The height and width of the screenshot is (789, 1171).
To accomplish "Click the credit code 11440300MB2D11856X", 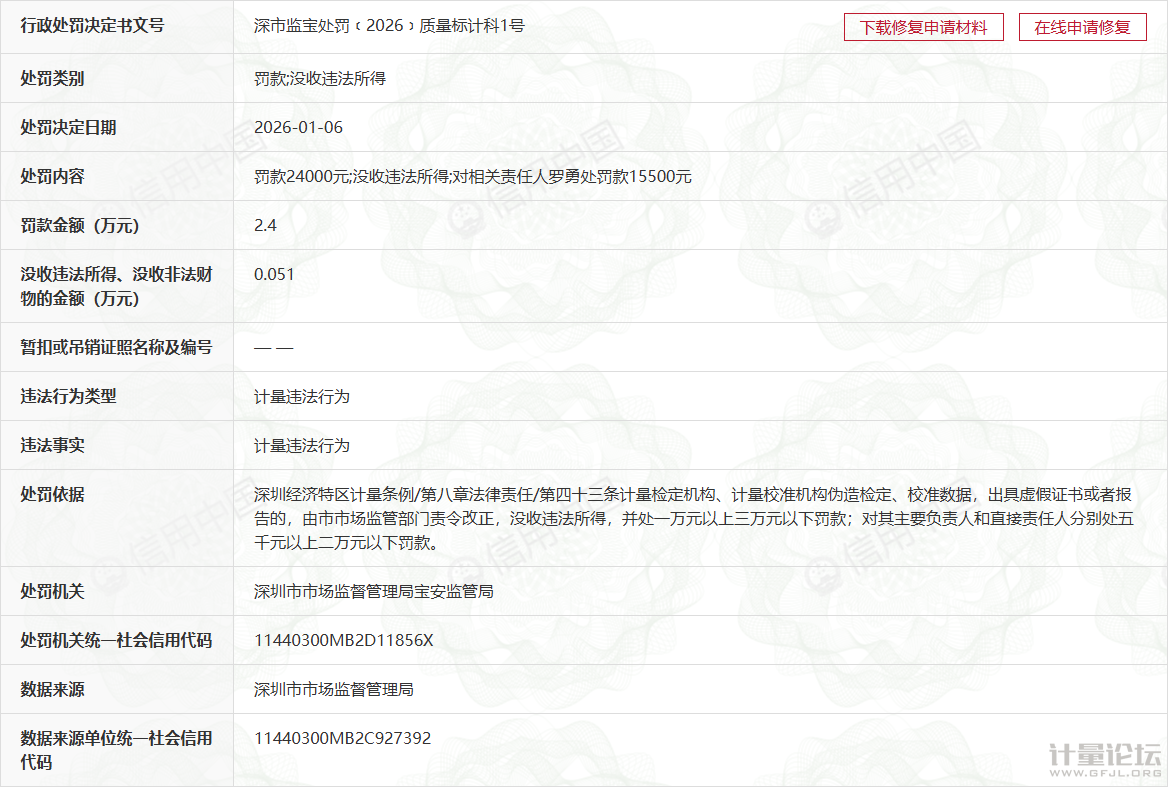I will (343, 640).
